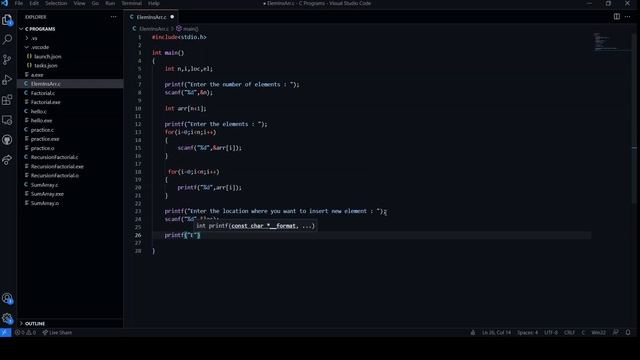Image resolution: width=640 pixels, height=360 pixels.
Task: Open the Manage gear icon
Action: pyautogui.click(x=7, y=318)
